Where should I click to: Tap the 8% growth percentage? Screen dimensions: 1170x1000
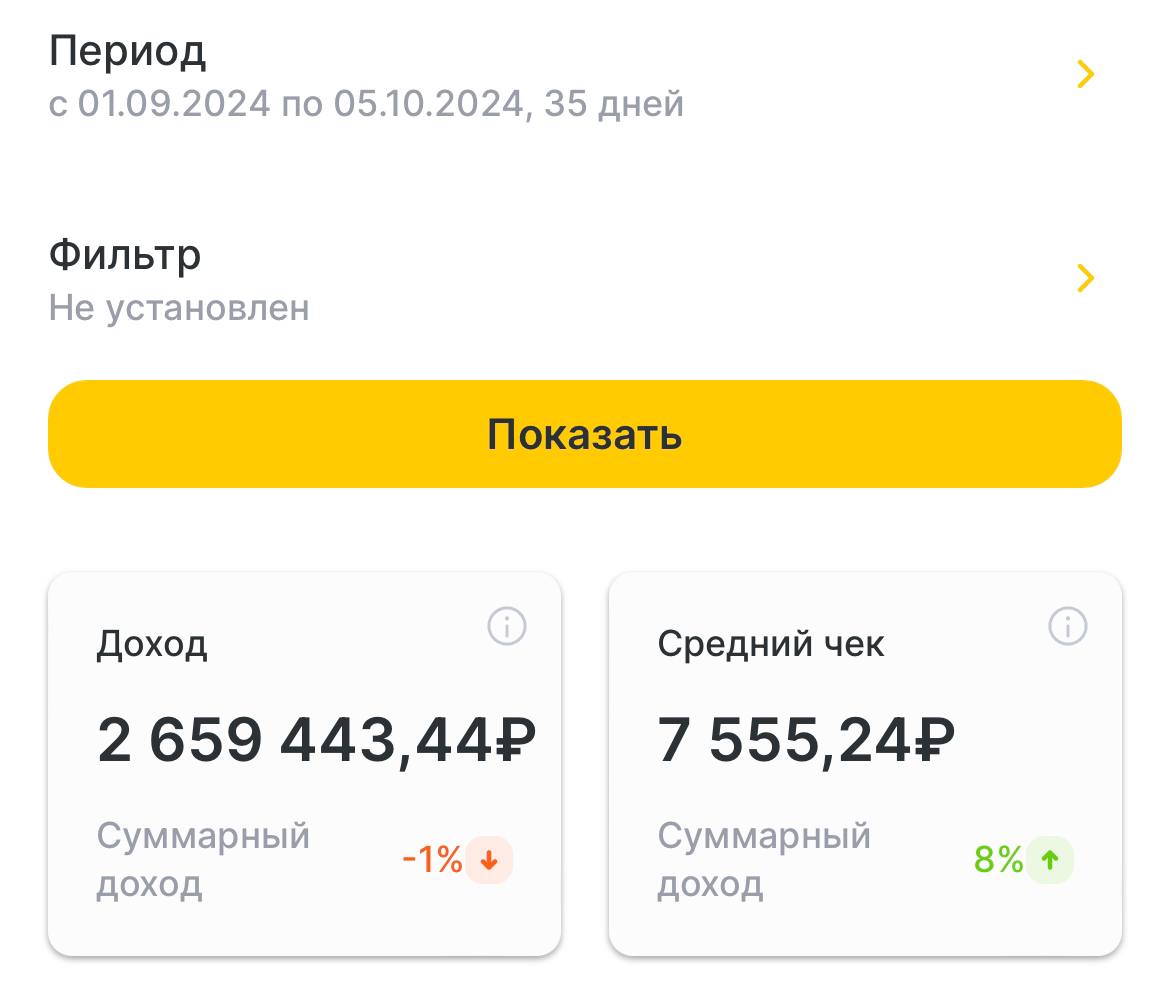[998, 860]
